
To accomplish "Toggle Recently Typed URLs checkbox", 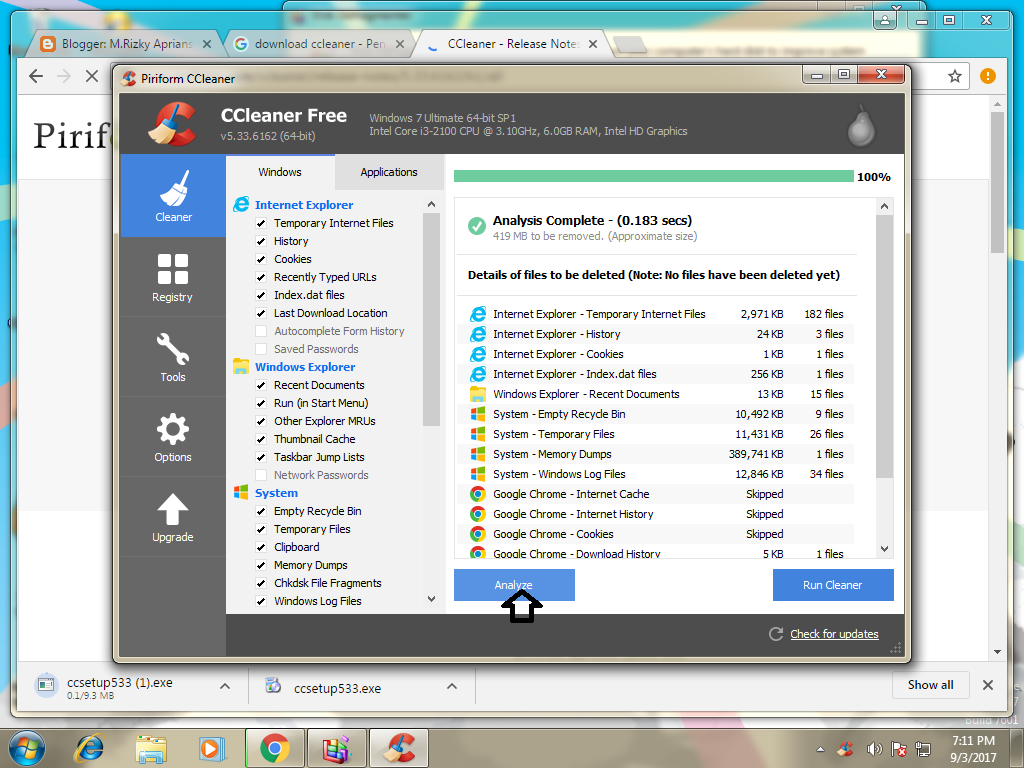I will point(261,277).
